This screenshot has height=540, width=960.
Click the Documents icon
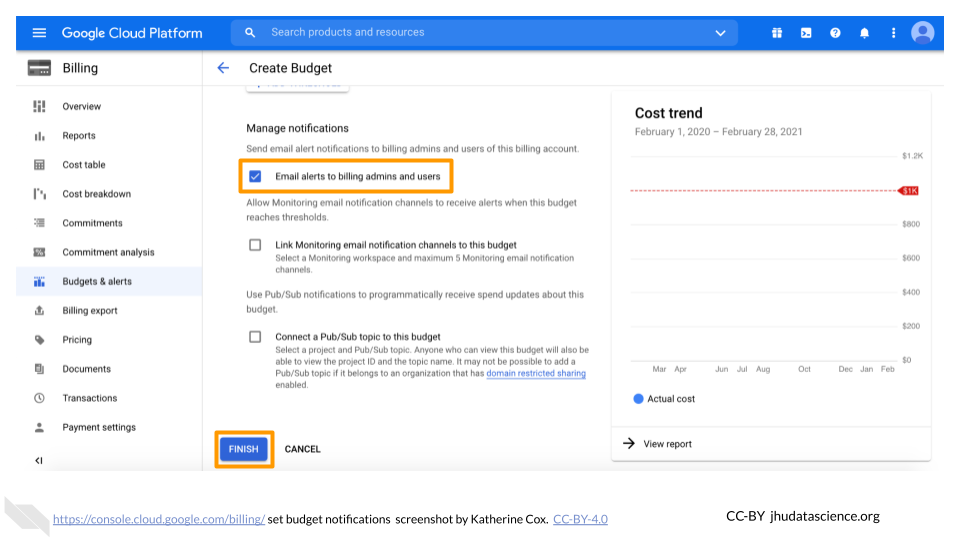(39, 369)
